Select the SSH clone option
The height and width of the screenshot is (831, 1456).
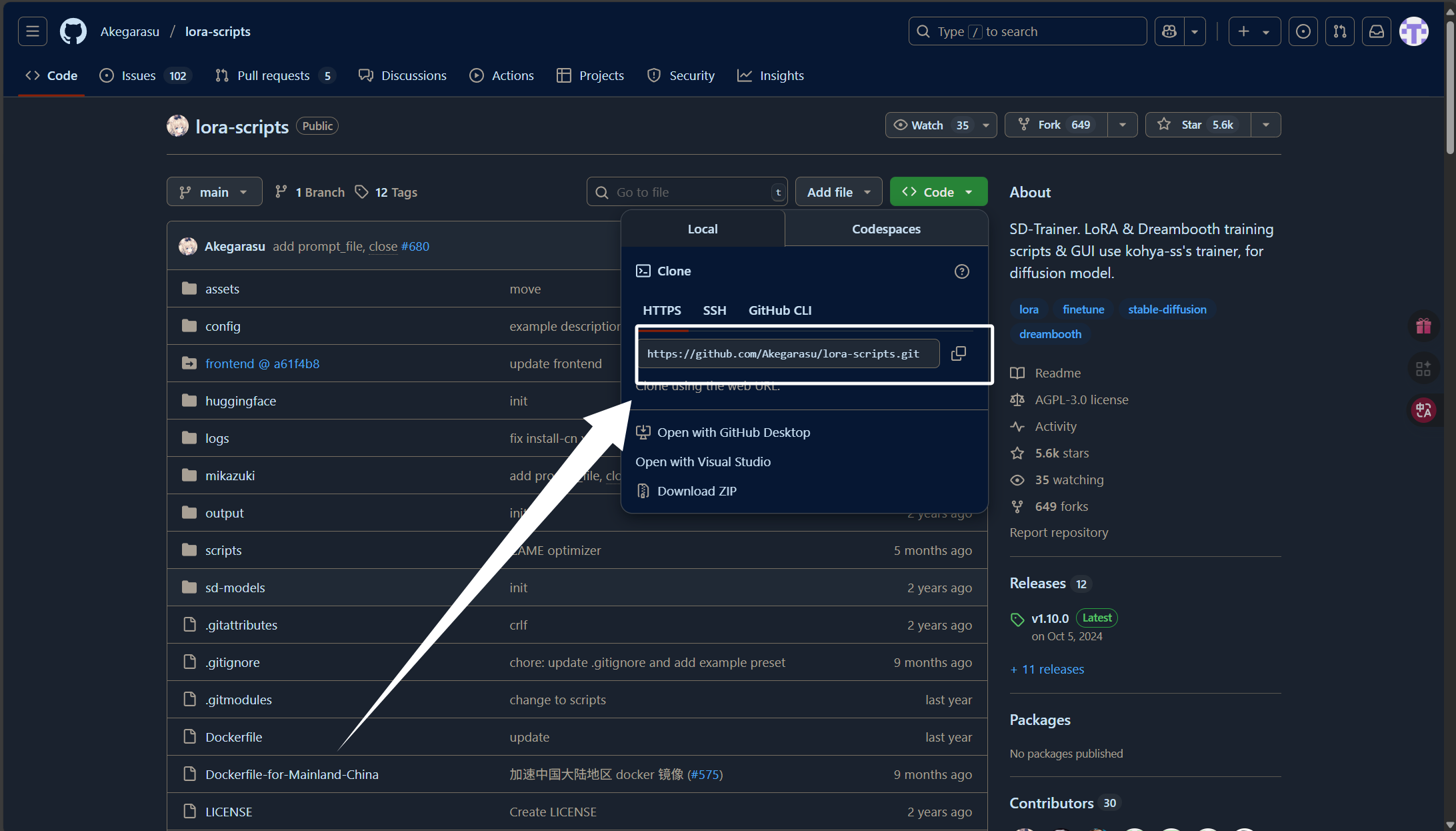(715, 310)
